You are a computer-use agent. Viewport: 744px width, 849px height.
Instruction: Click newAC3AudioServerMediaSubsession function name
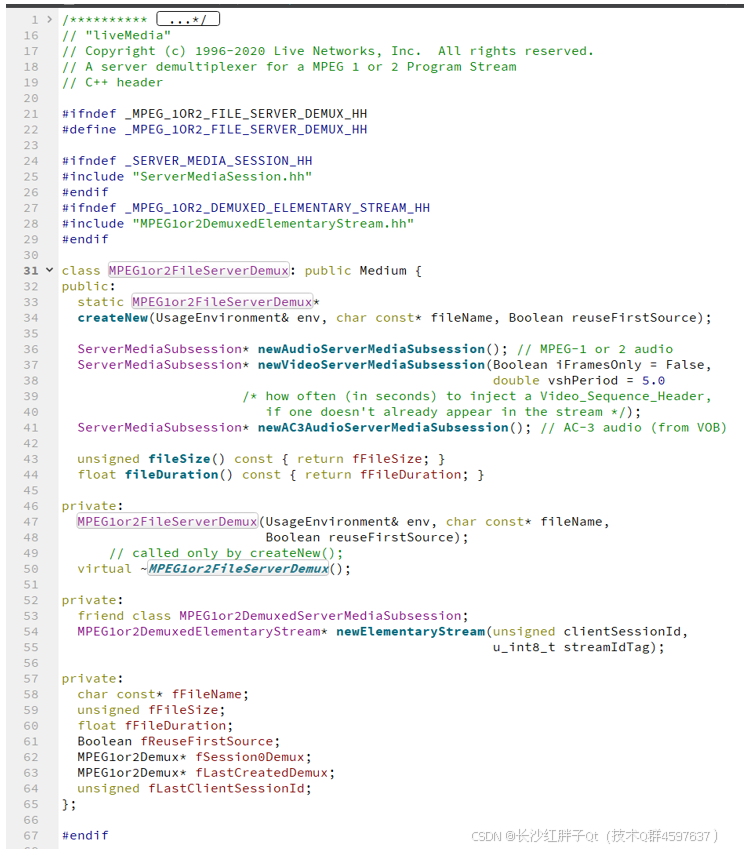pos(383,428)
